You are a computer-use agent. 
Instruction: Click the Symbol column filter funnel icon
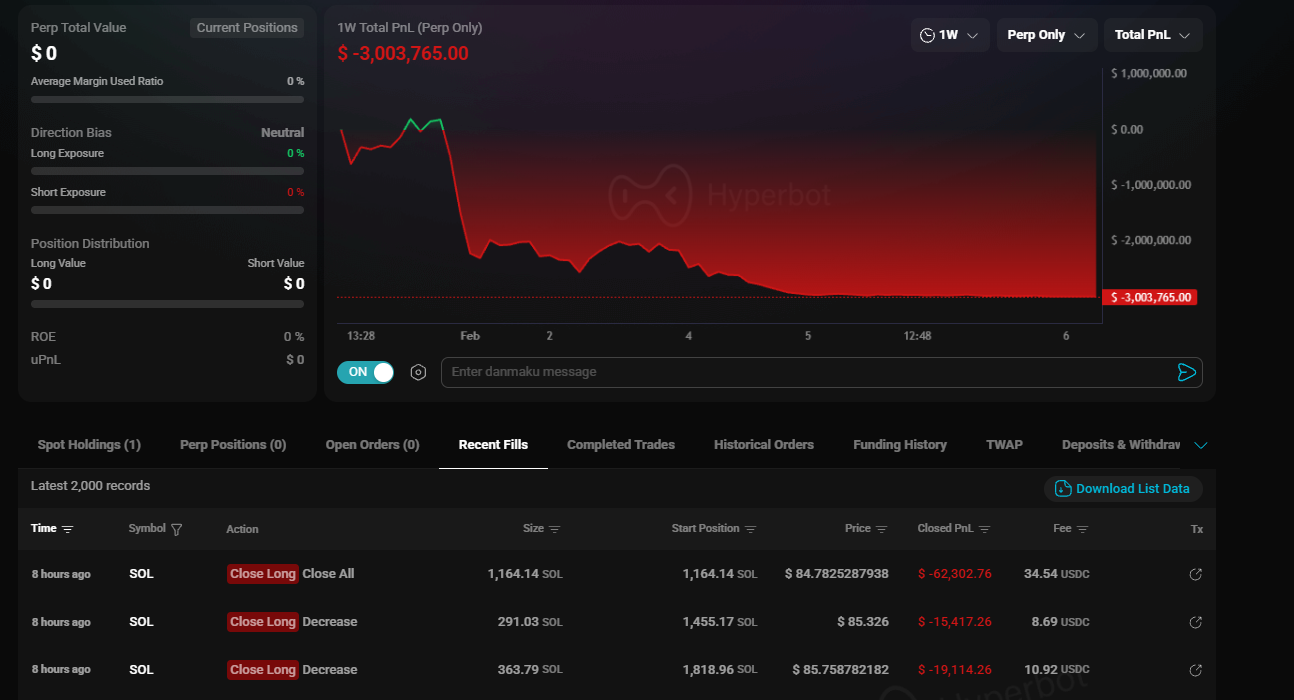pyautogui.click(x=177, y=529)
